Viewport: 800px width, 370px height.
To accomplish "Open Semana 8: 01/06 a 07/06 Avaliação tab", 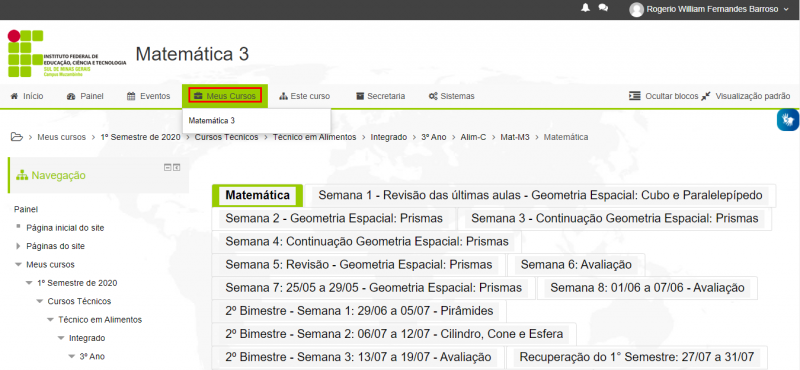I will 647,288.
